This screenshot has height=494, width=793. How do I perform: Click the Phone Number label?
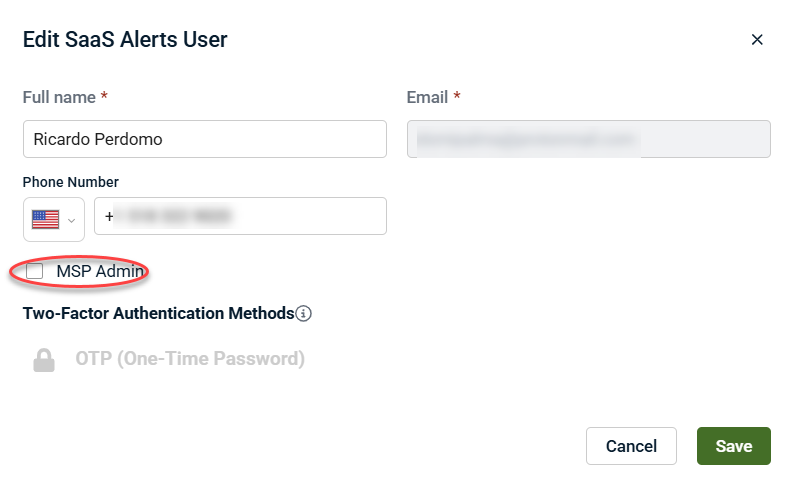point(70,182)
